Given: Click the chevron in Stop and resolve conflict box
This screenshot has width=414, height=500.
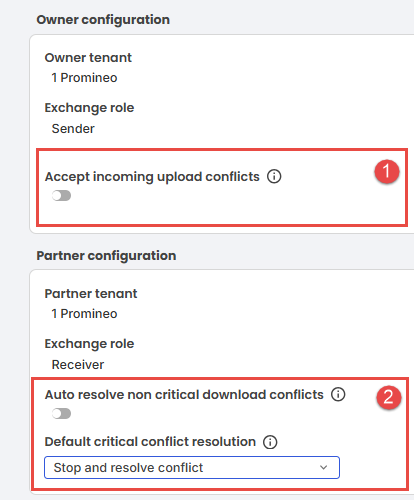Looking at the screenshot, I should [323, 467].
